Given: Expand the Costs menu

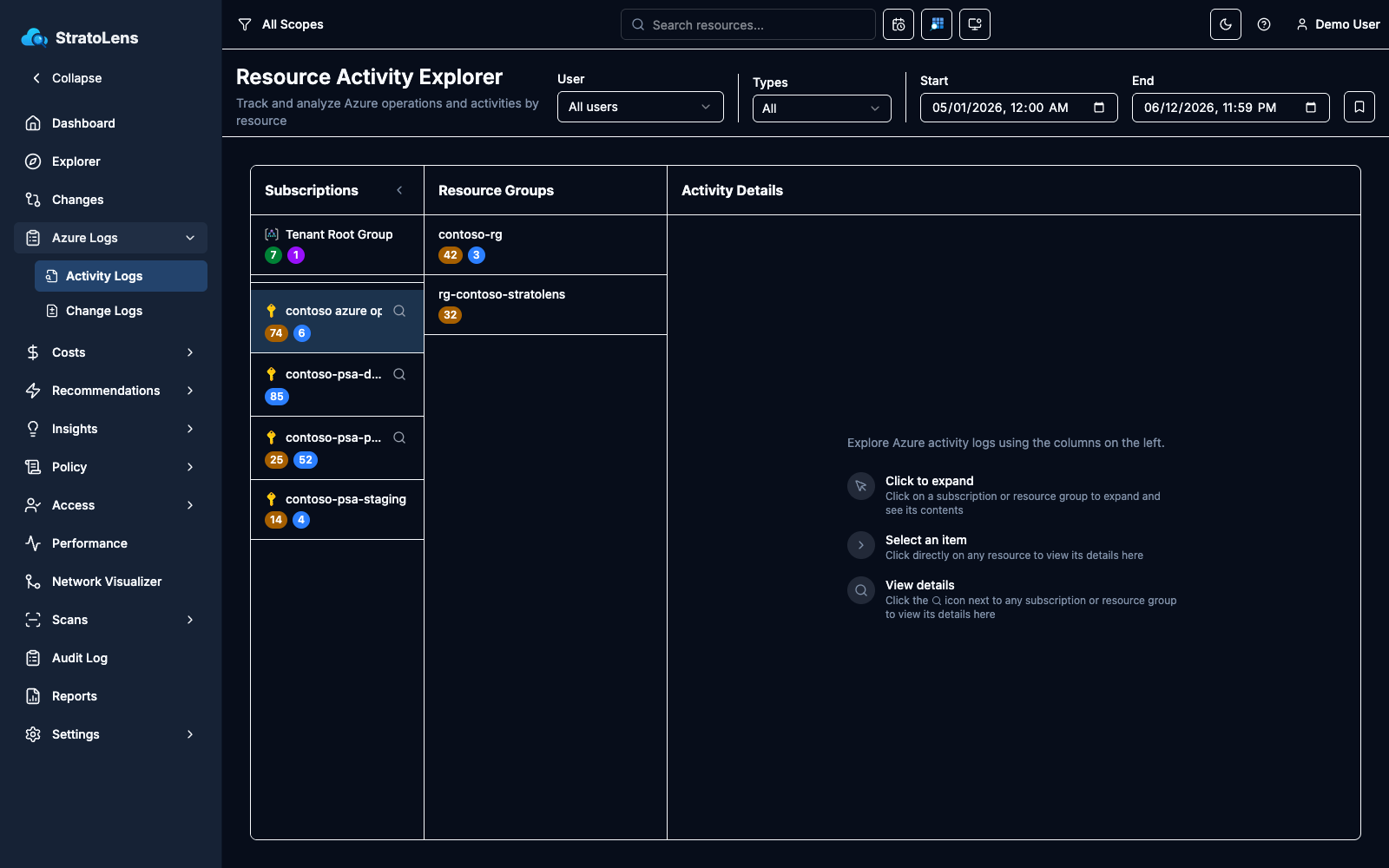Looking at the screenshot, I should click(110, 352).
